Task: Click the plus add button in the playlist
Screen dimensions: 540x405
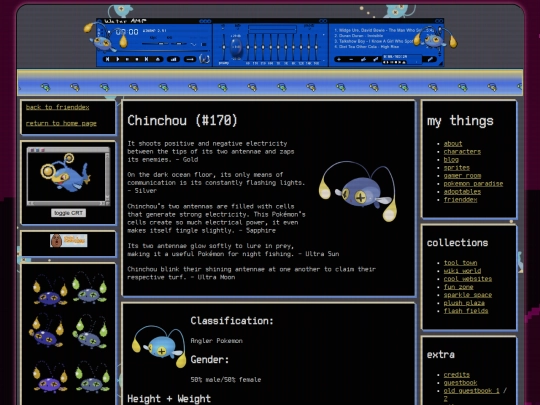Action: tap(339, 59)
